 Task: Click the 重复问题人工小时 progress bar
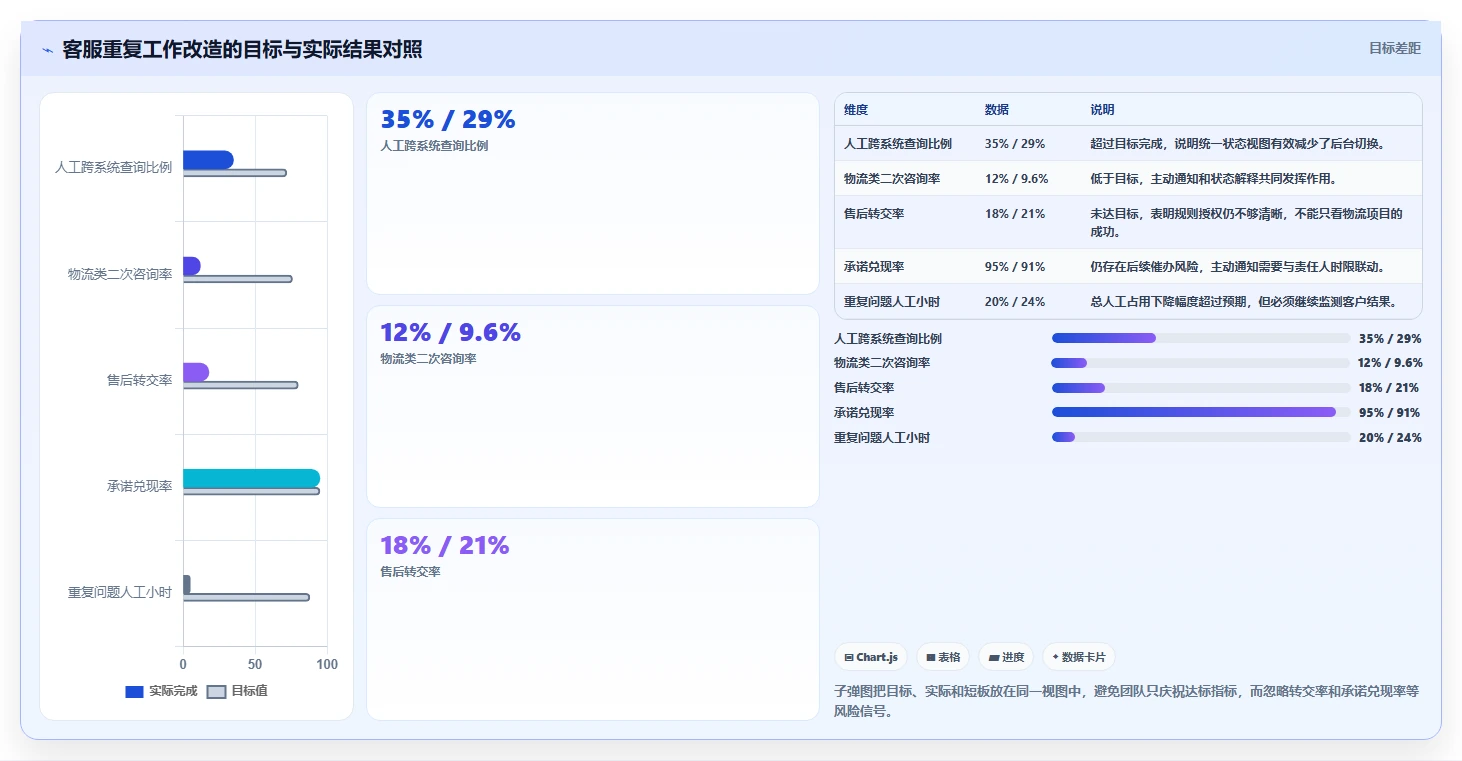coord(1201,437)
